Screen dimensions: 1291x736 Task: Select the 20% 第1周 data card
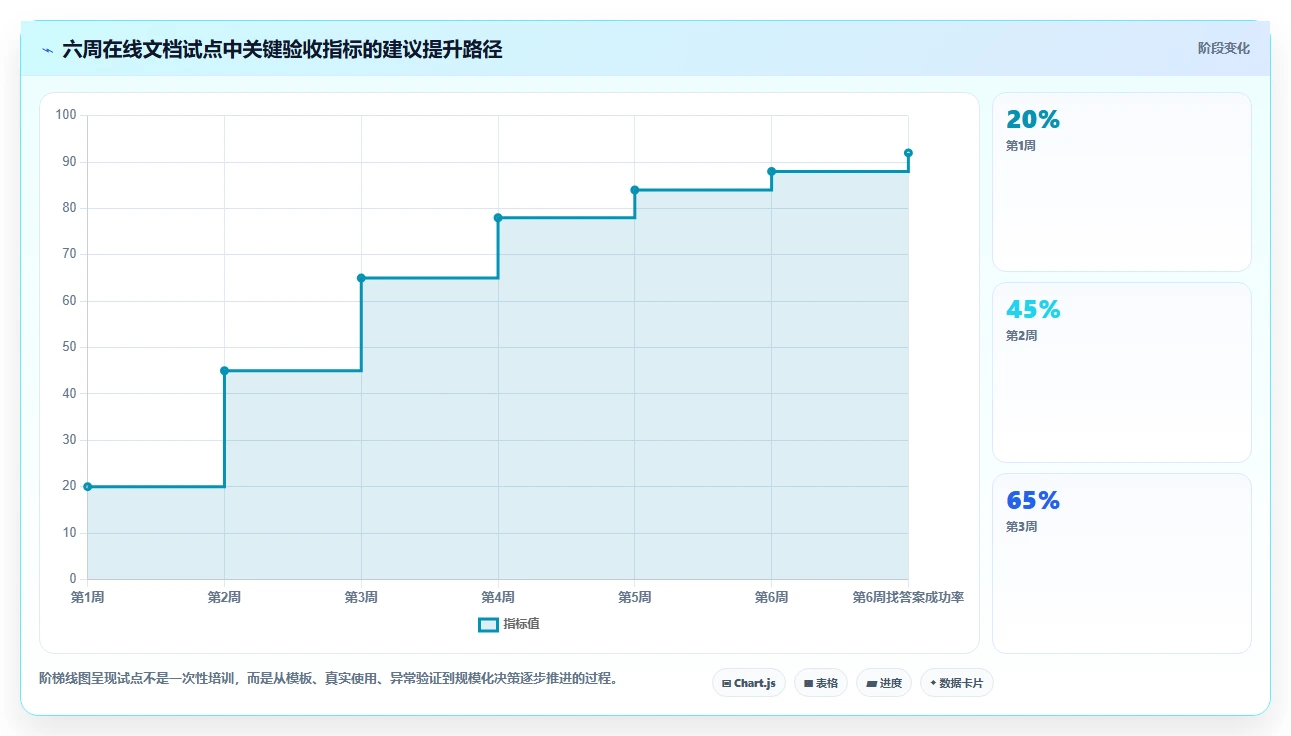pos(1121,182)
